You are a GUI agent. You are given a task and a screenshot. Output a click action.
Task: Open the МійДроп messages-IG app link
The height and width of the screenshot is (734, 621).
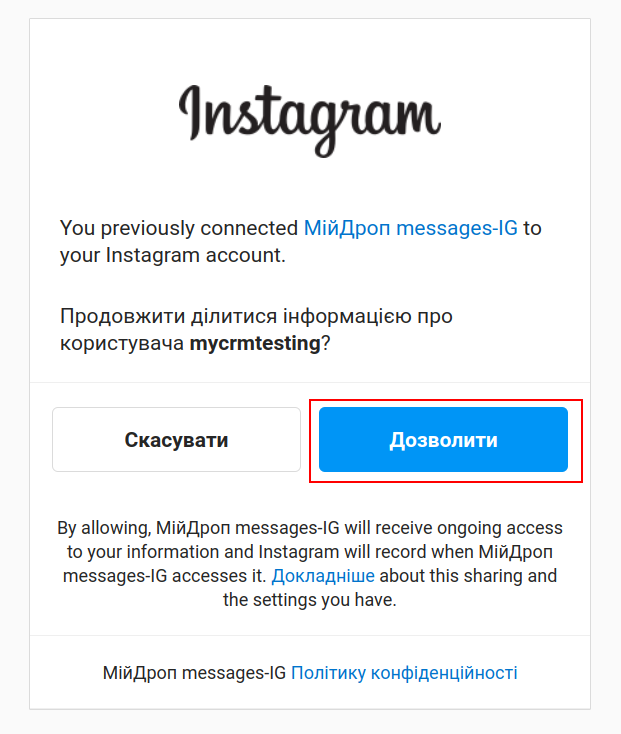410,228
